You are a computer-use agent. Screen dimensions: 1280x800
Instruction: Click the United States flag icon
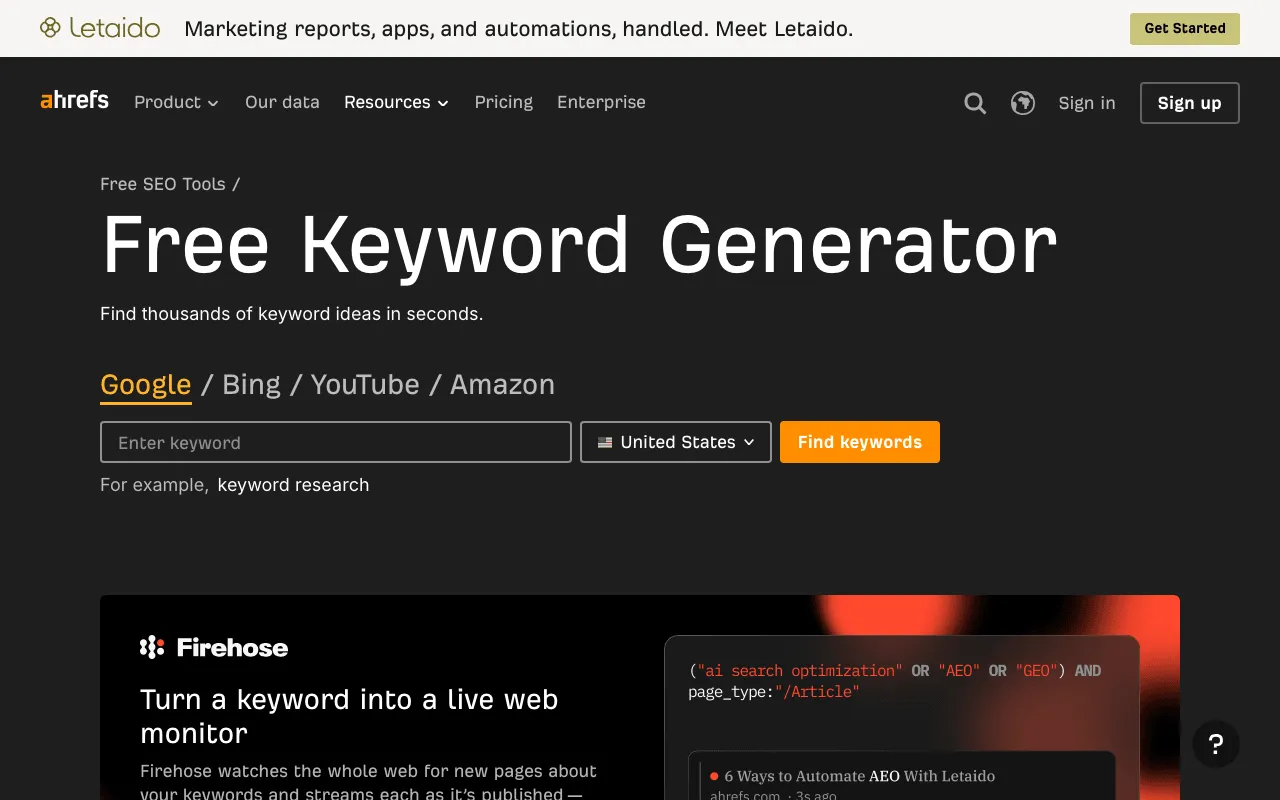point(605,442)
